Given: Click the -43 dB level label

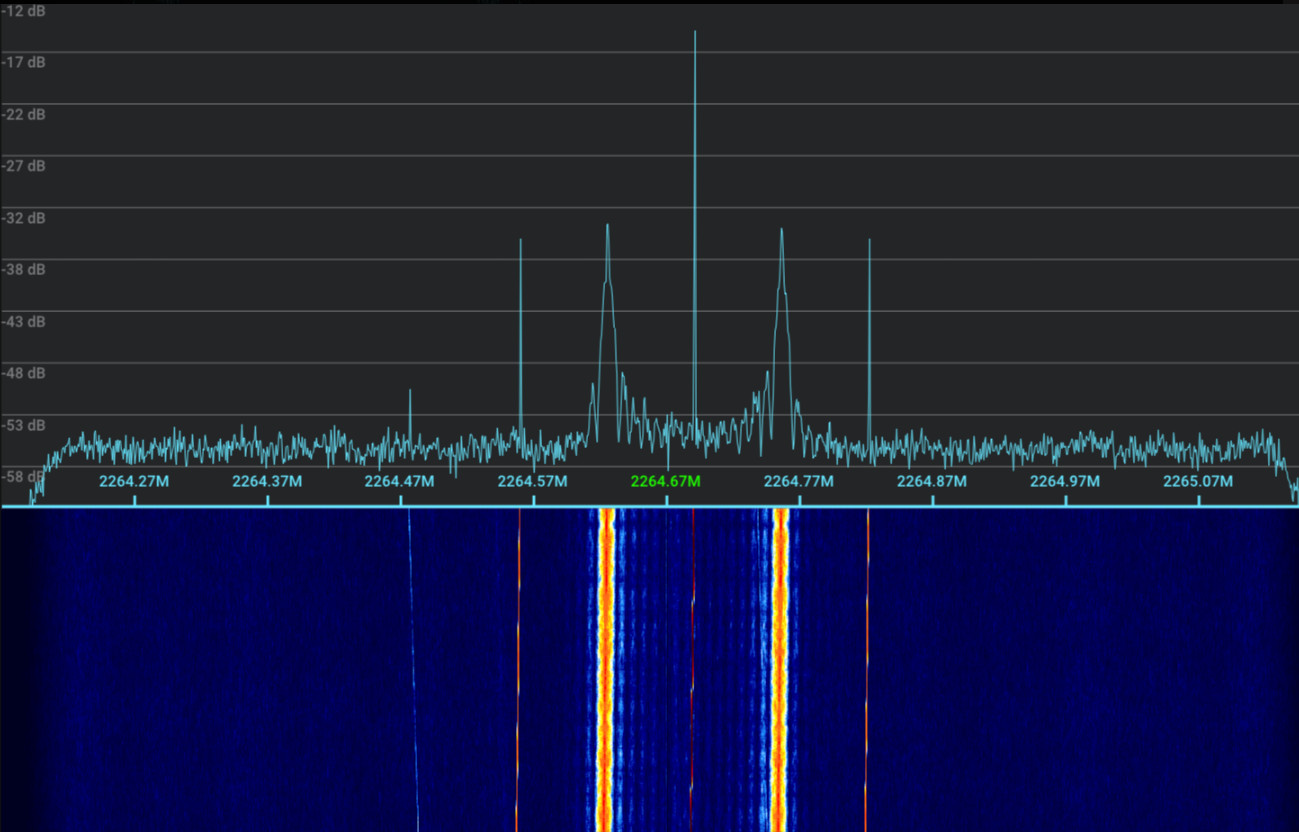Looking at the screenshot, I should 24,321.
